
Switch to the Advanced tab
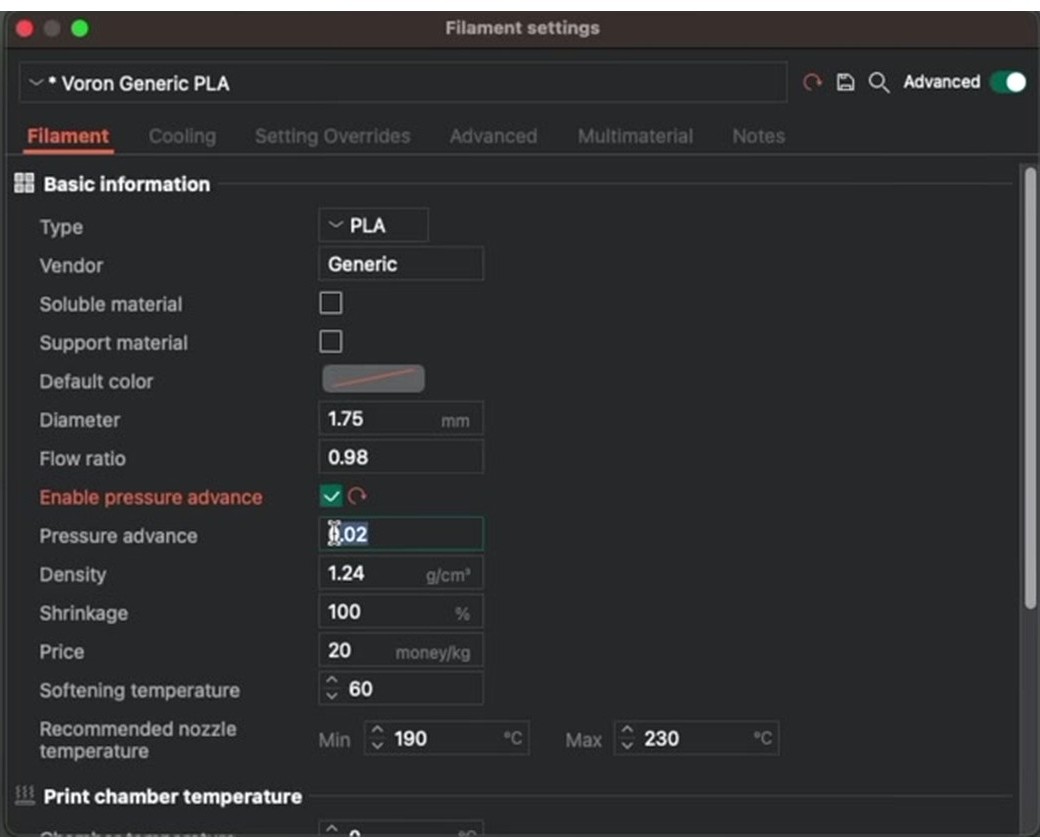click(493, 136)
